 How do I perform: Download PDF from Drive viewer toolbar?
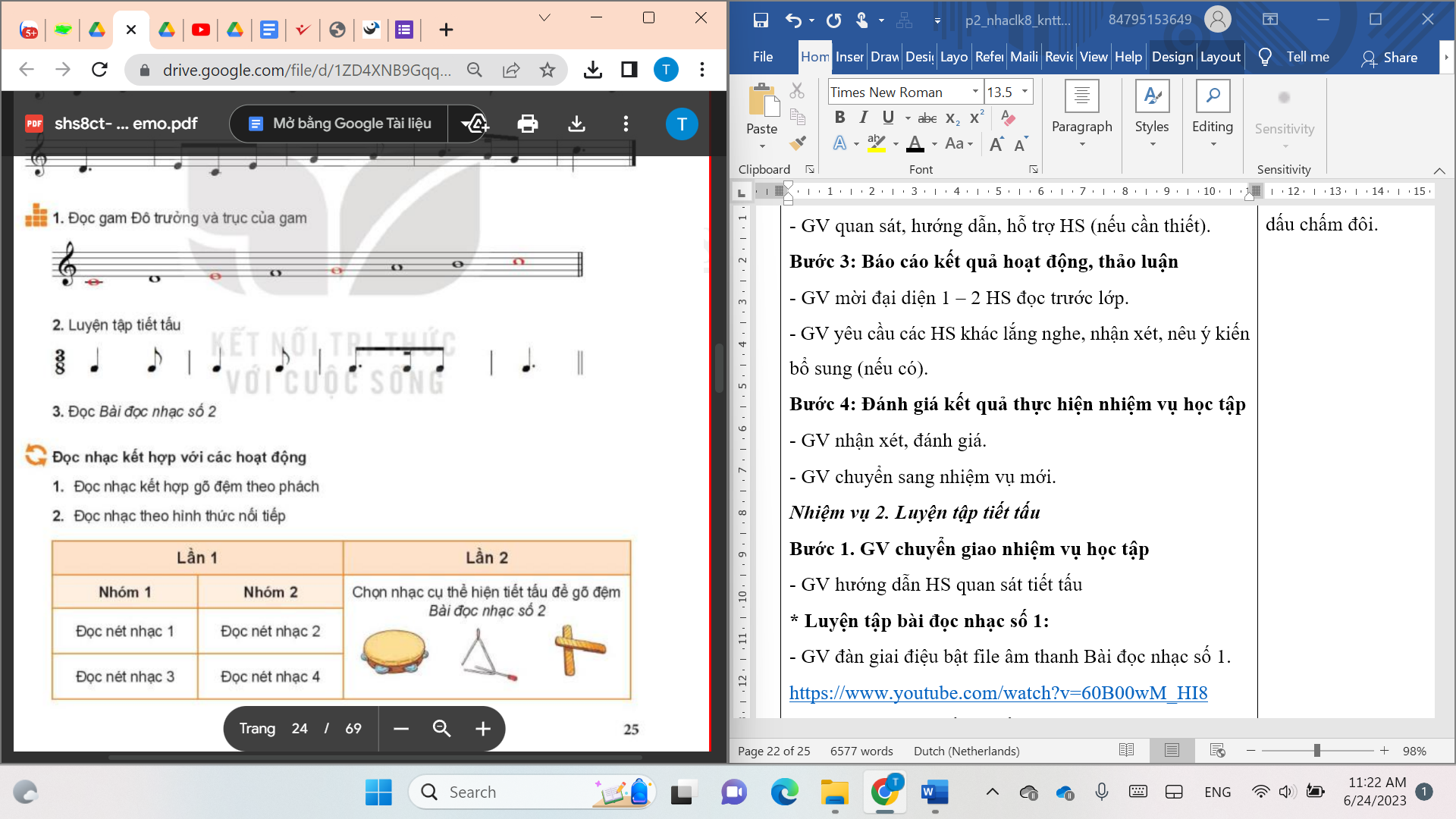point(576,124)
